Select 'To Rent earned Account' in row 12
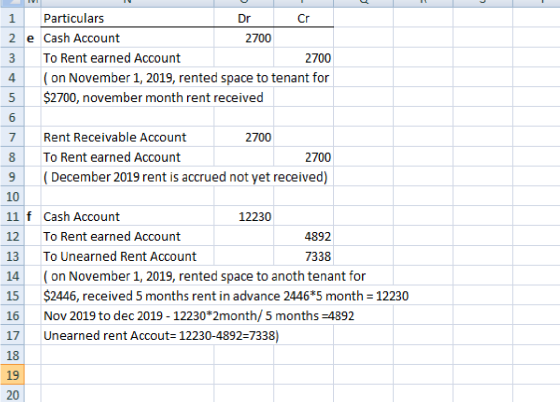 (128, 236)
